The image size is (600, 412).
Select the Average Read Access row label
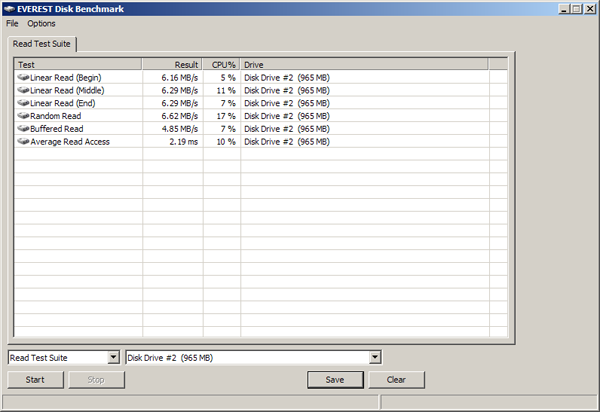pos(70,142)
